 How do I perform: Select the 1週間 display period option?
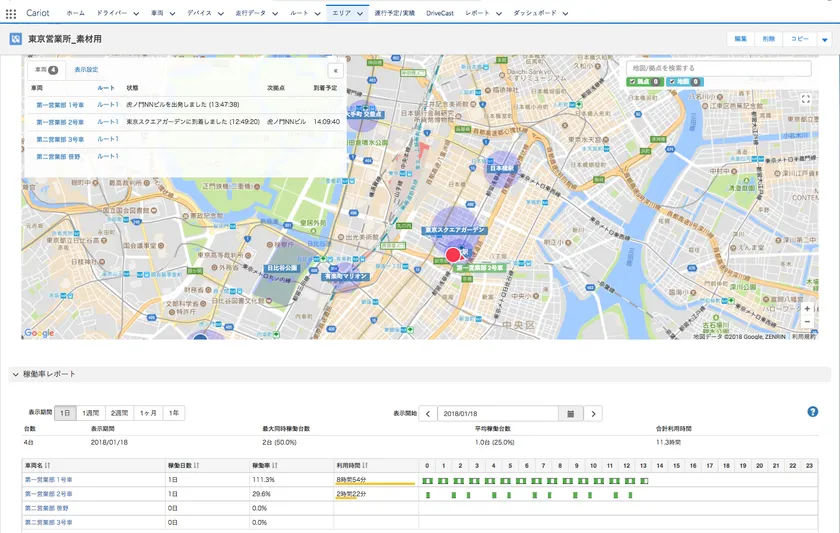pos(91,413)
